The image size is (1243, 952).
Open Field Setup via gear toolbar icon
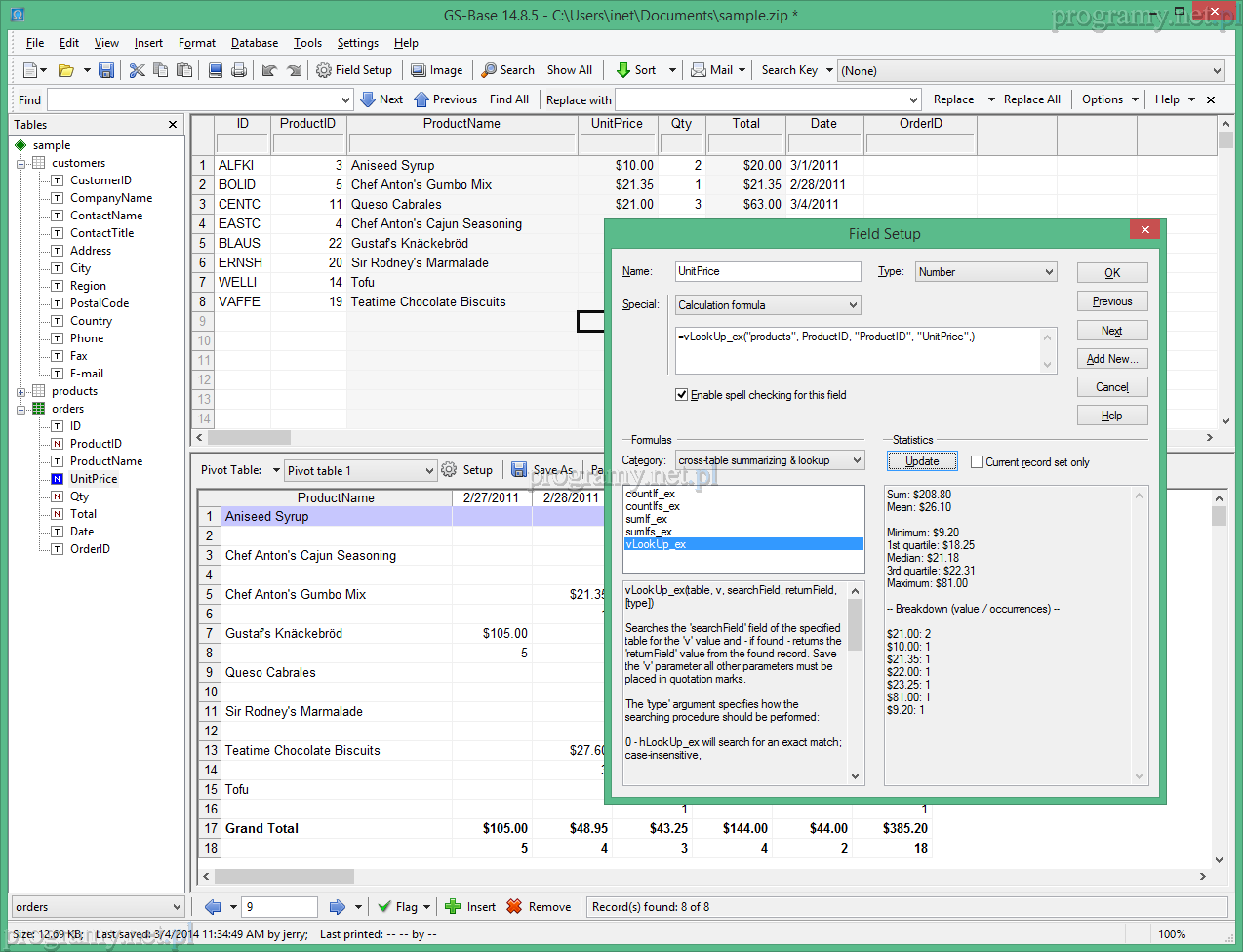tap(324, 70)
